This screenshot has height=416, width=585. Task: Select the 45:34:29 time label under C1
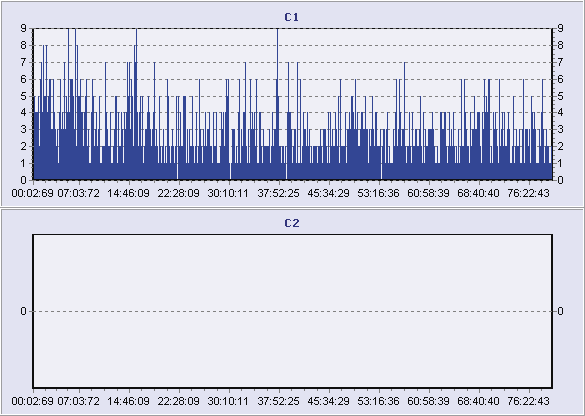[328, 193]
